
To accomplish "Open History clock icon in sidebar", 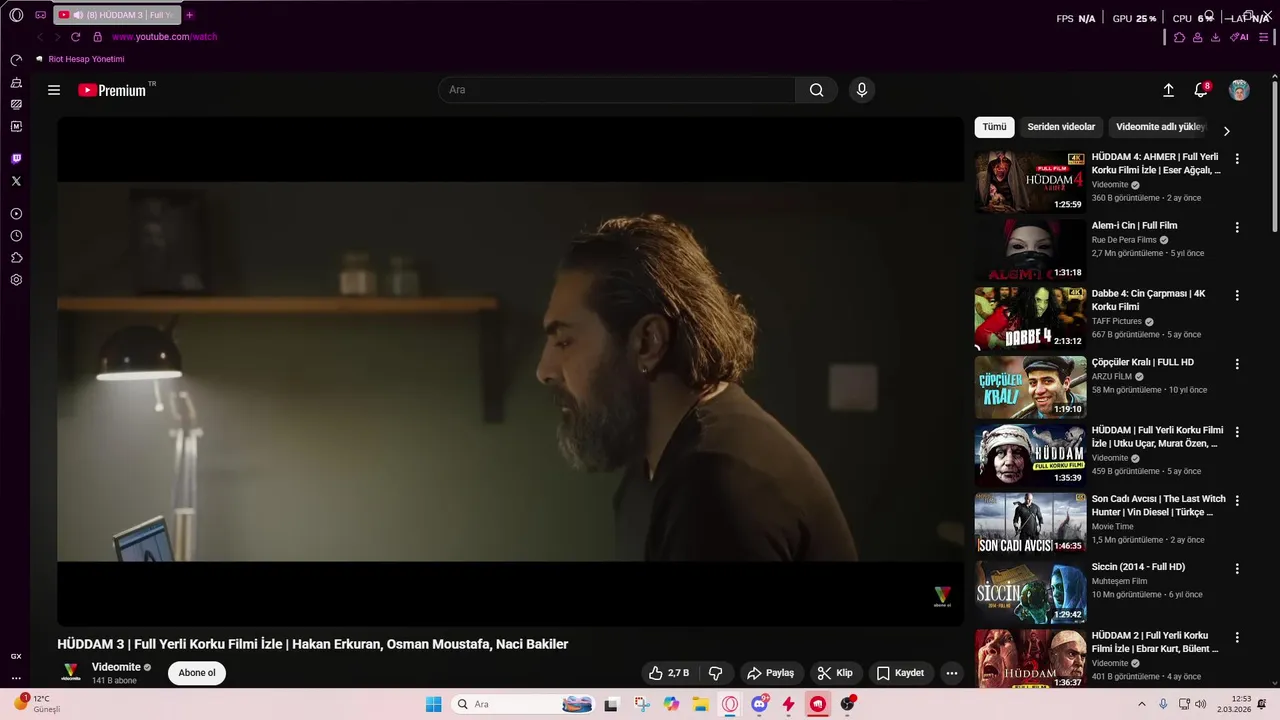I will (x=16, y=236).
